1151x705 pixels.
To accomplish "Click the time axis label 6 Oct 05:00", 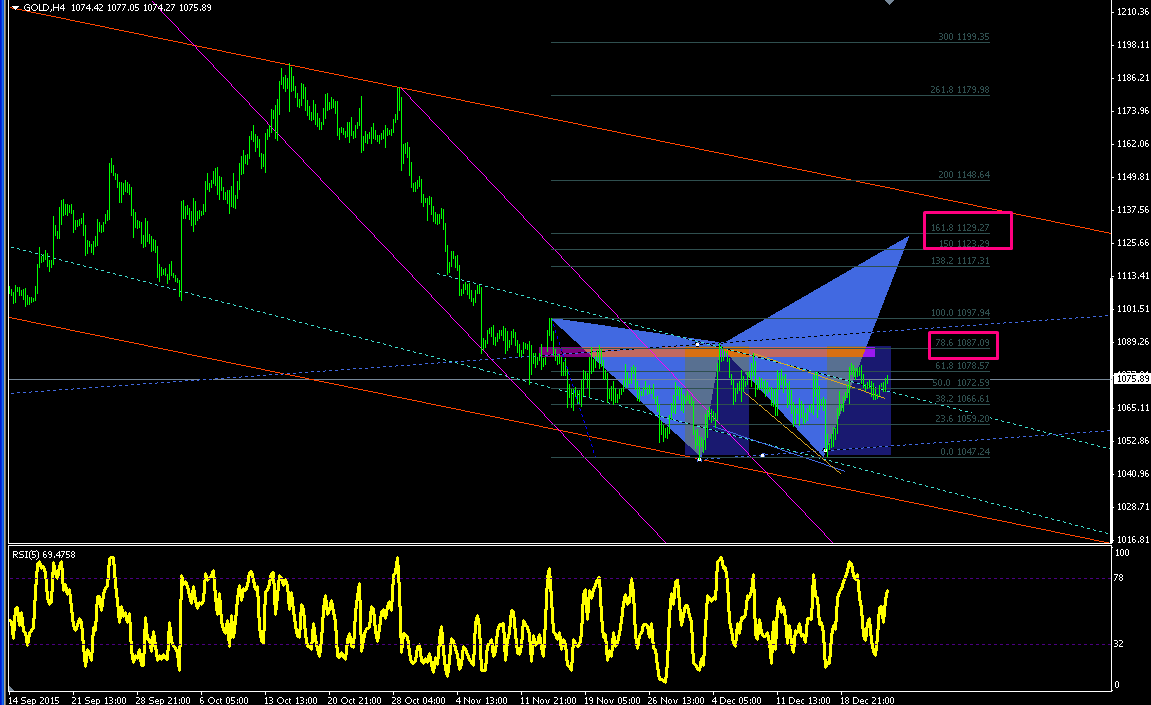I will pos(224,701).
